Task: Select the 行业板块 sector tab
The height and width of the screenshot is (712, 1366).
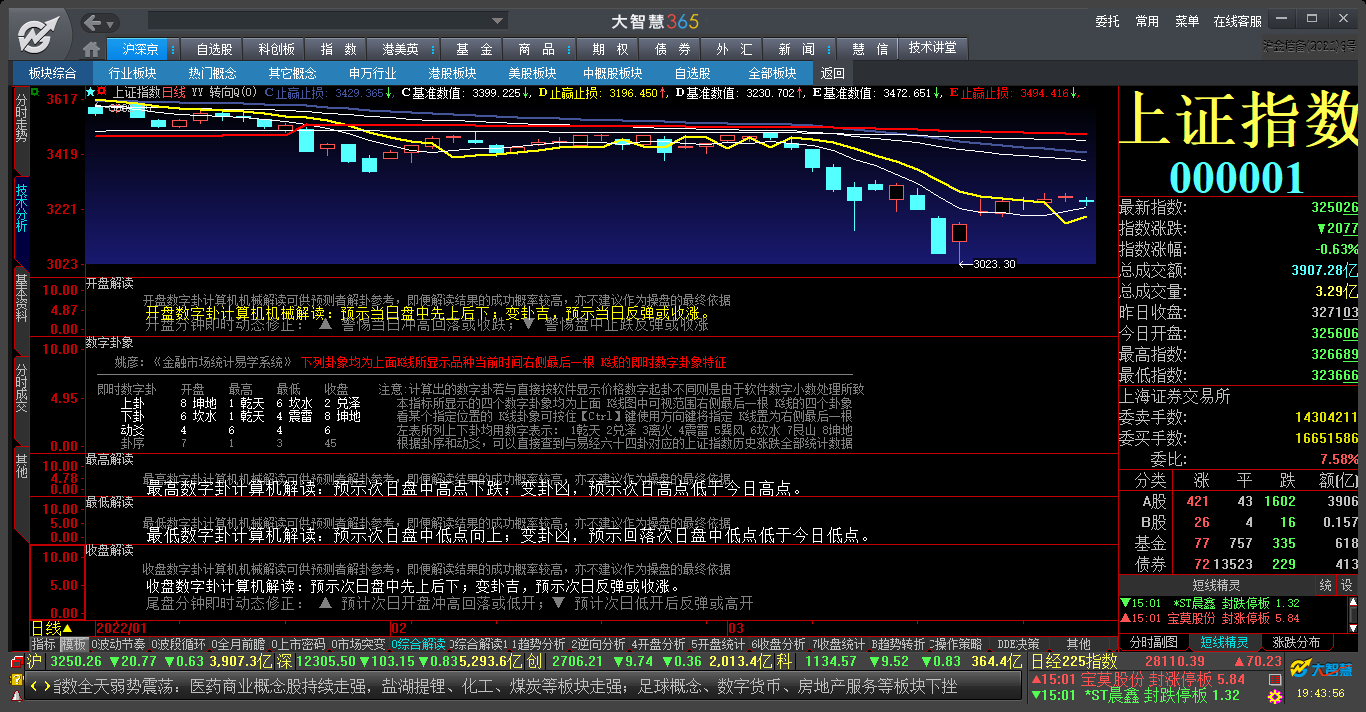Action: click(x=133, y=73)
